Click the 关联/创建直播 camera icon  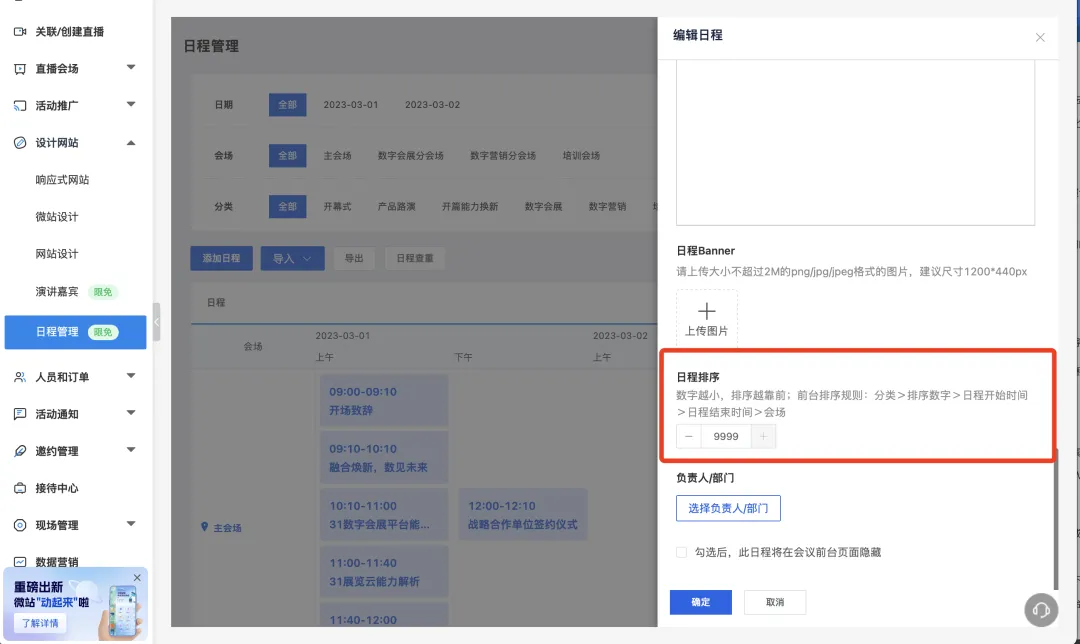tap(19, 32)
